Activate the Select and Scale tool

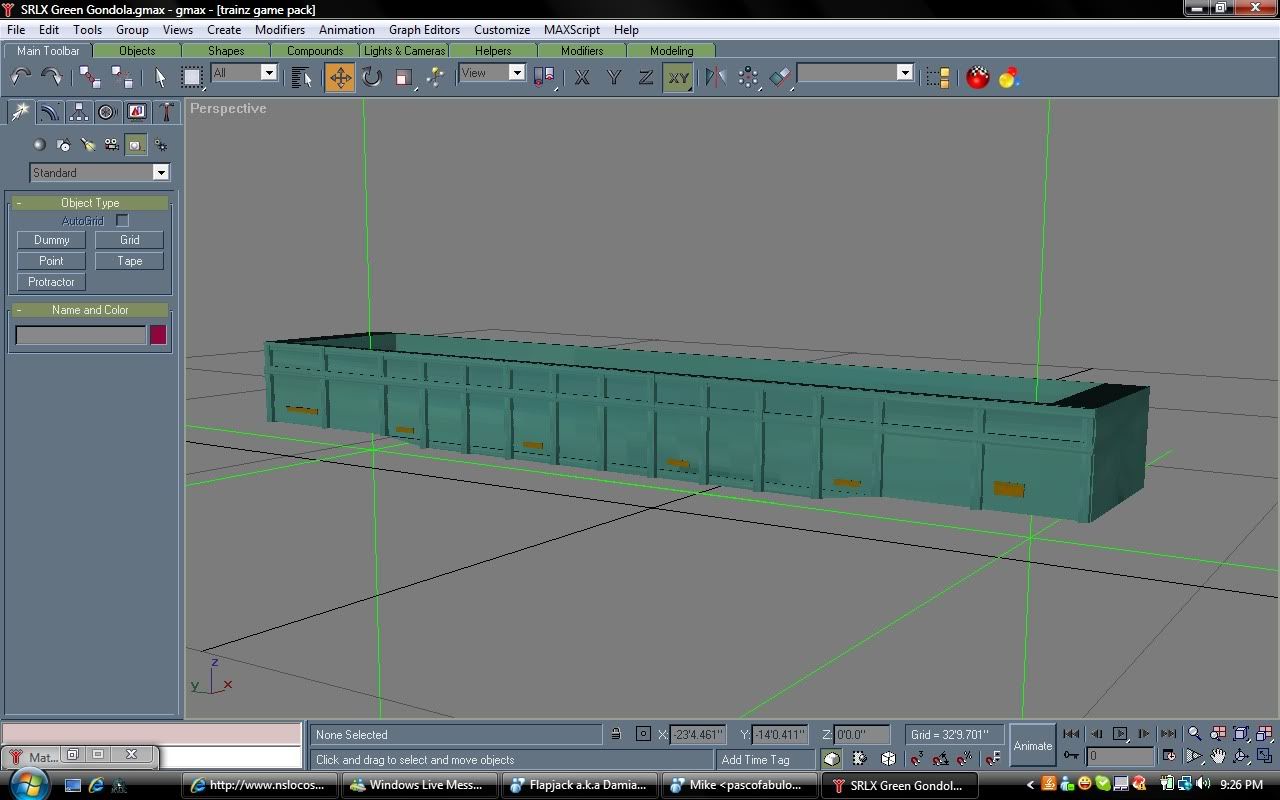click(x=404, y=77)
